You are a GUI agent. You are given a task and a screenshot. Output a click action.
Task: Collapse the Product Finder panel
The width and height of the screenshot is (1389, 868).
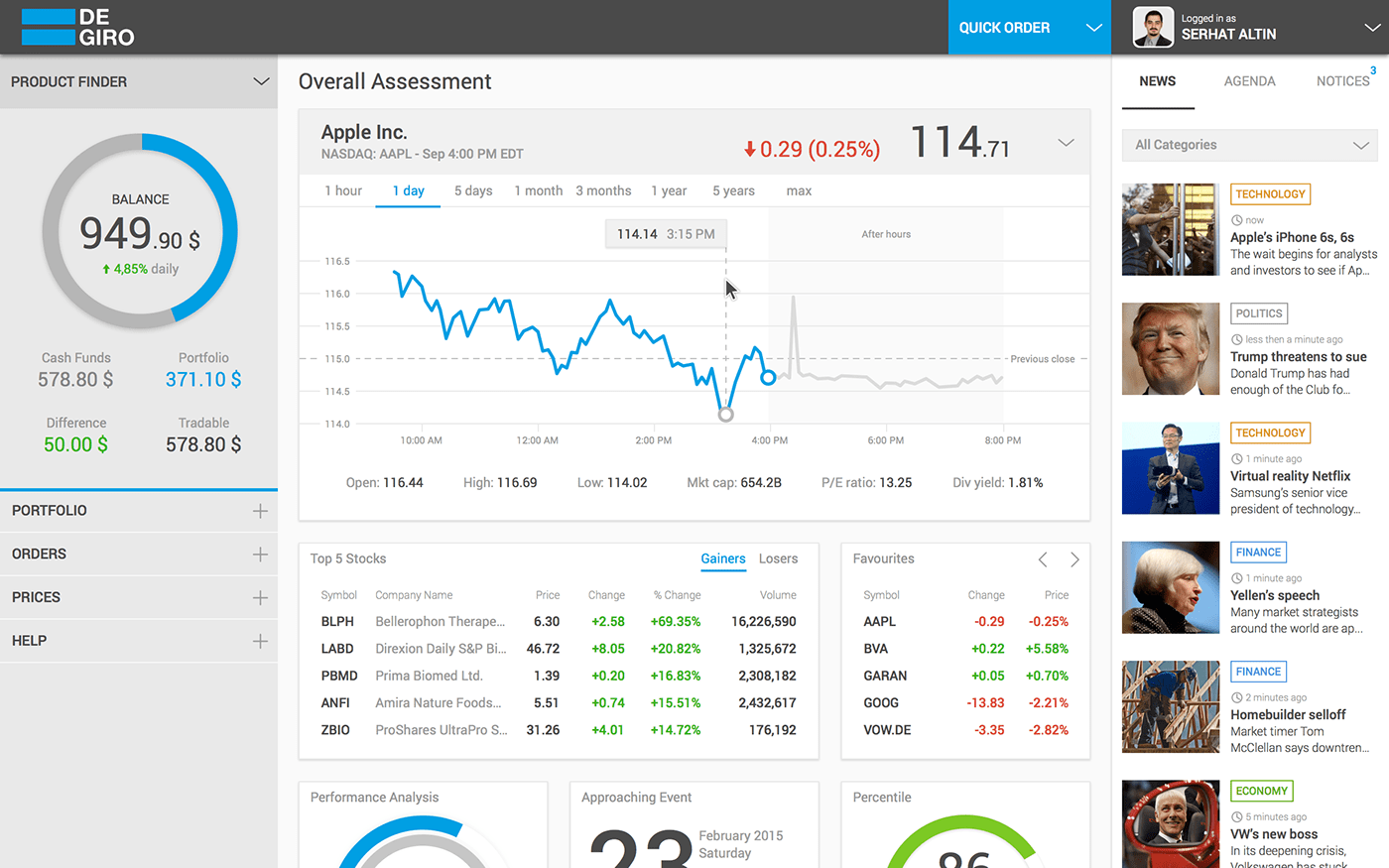click(261, 81)
